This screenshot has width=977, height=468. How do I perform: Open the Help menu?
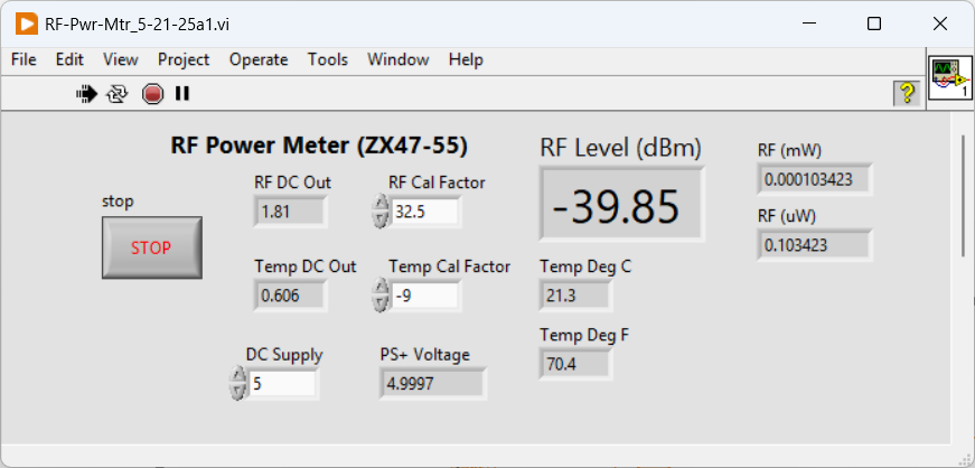(x=466, y=60)
